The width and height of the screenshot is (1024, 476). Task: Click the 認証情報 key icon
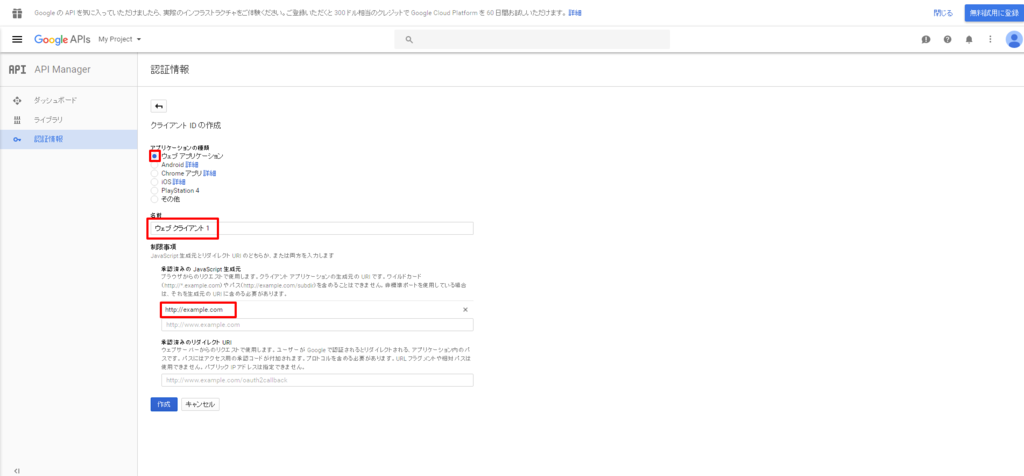tap(18, 140)
